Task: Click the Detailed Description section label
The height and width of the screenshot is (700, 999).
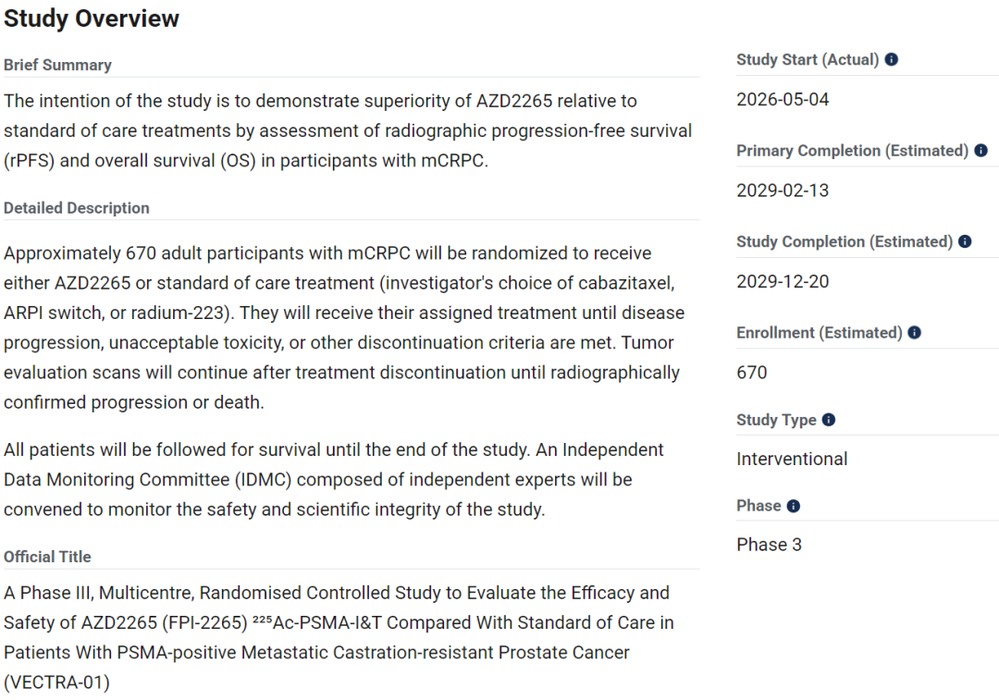Action: pyautogui.click(x=76, y=208)
